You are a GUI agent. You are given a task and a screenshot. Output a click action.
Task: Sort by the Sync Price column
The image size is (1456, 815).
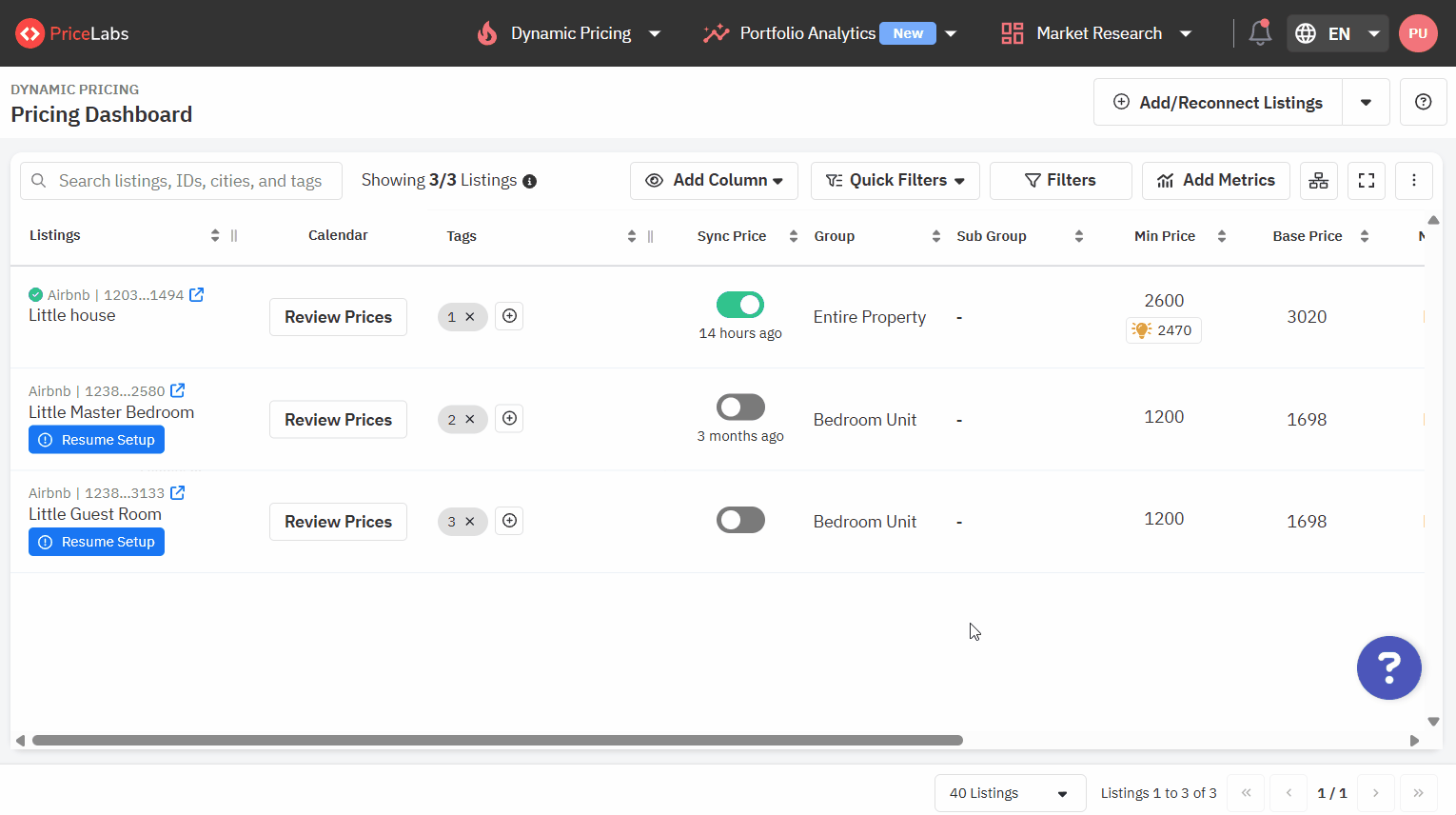pyautogui.click(x=794, y=236)
